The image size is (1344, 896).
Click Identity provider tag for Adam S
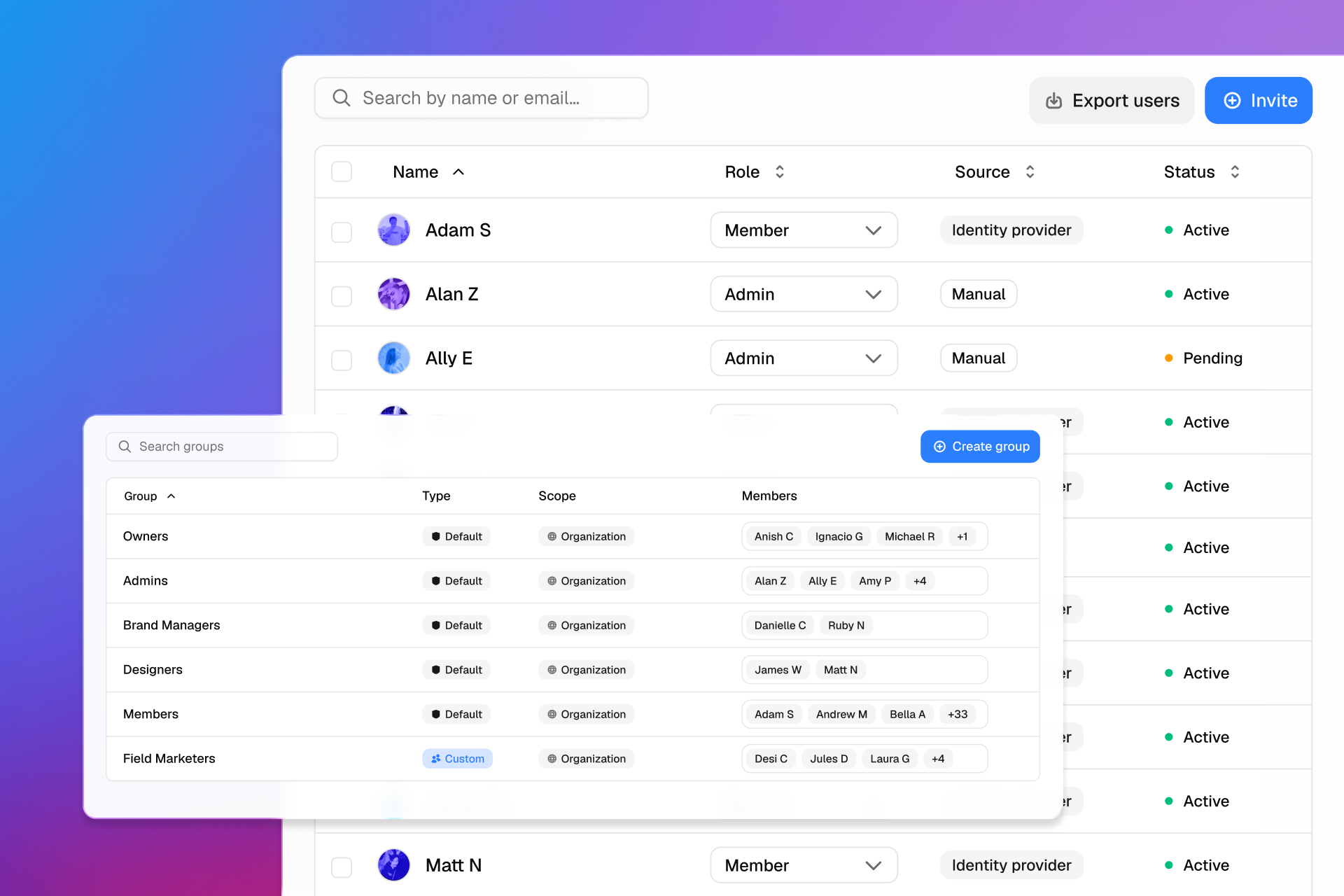tap(1011, 230)
